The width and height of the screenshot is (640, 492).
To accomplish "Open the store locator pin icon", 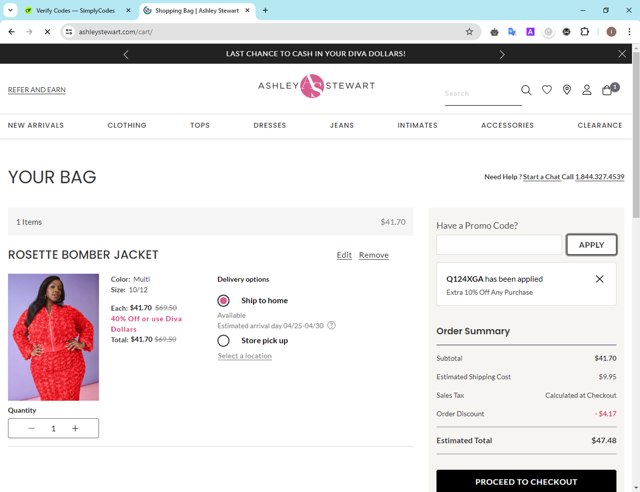I will tap(567, 90).
